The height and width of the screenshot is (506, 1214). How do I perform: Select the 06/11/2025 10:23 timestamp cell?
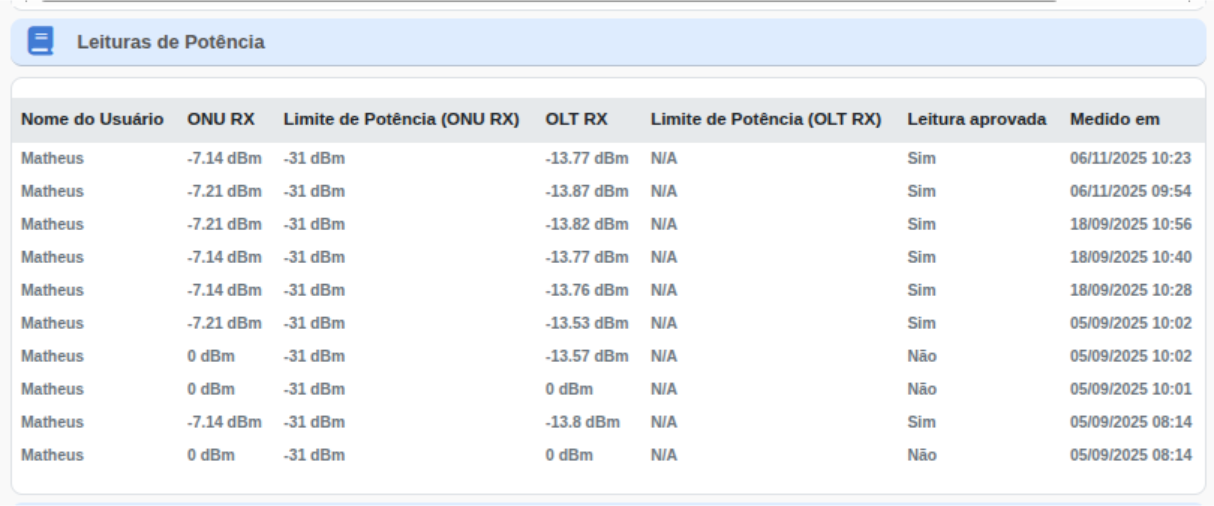pyautogui.click(x=1130, y=158)
